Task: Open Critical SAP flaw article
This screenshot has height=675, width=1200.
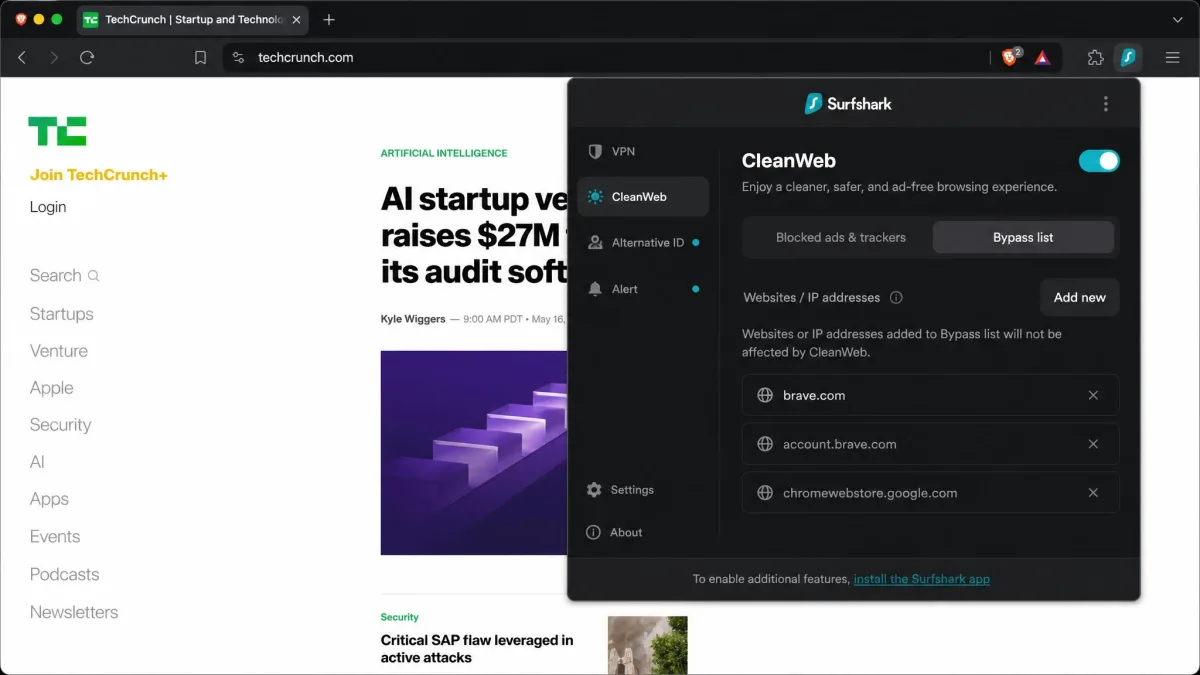Action: (x=477, y=648)
